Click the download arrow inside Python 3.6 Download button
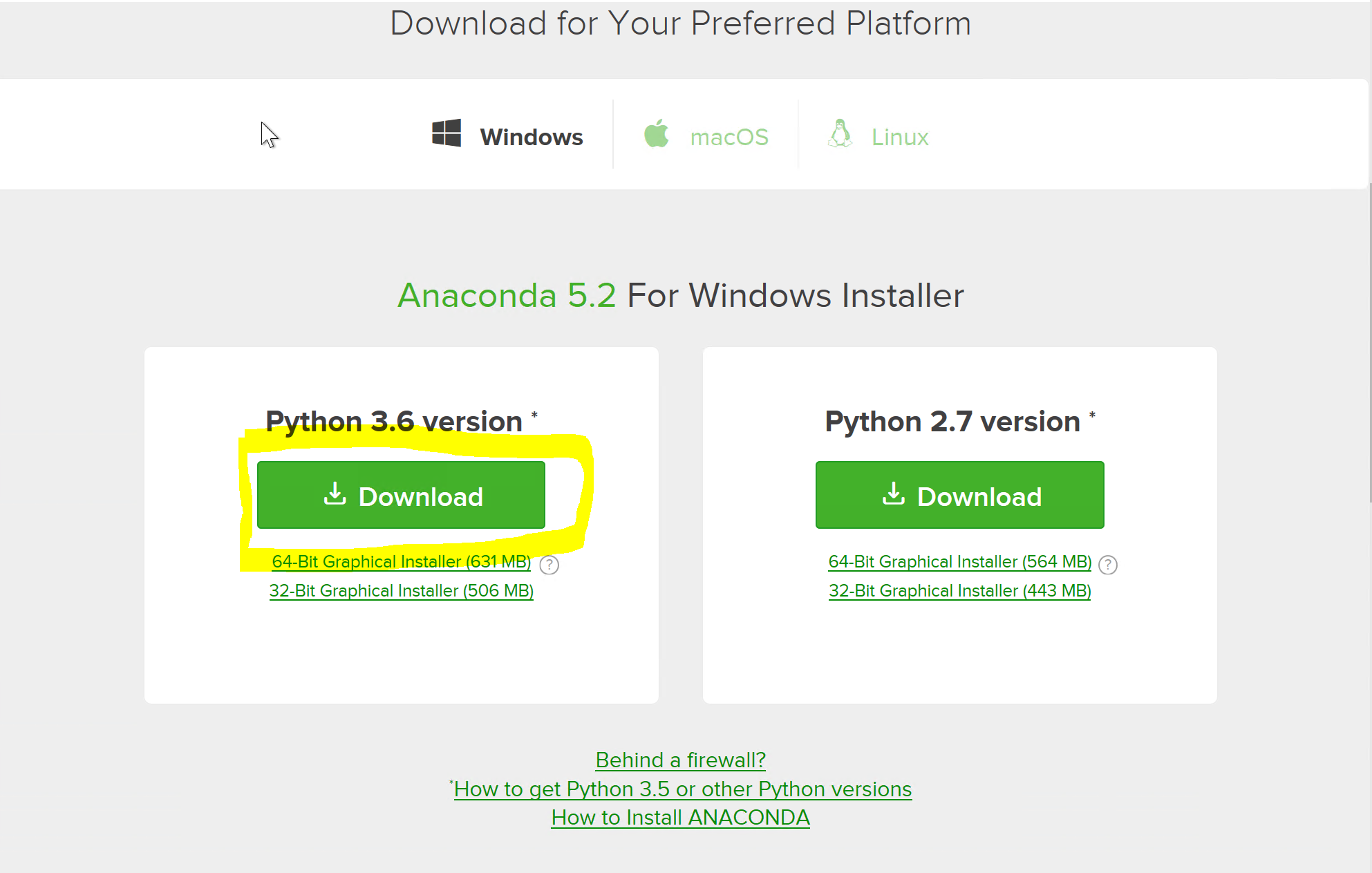Viewport: 1372px width, 873px height. [x=336, y=495]
